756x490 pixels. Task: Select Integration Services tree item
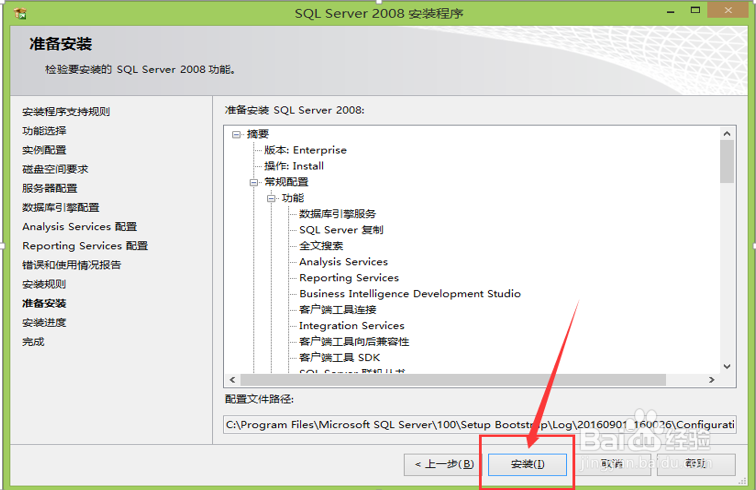coord(351,326)
